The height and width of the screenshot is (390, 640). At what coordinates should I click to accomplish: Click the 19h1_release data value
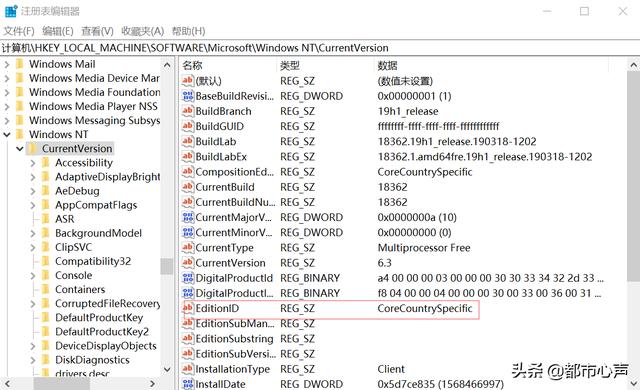click(408, 111)
